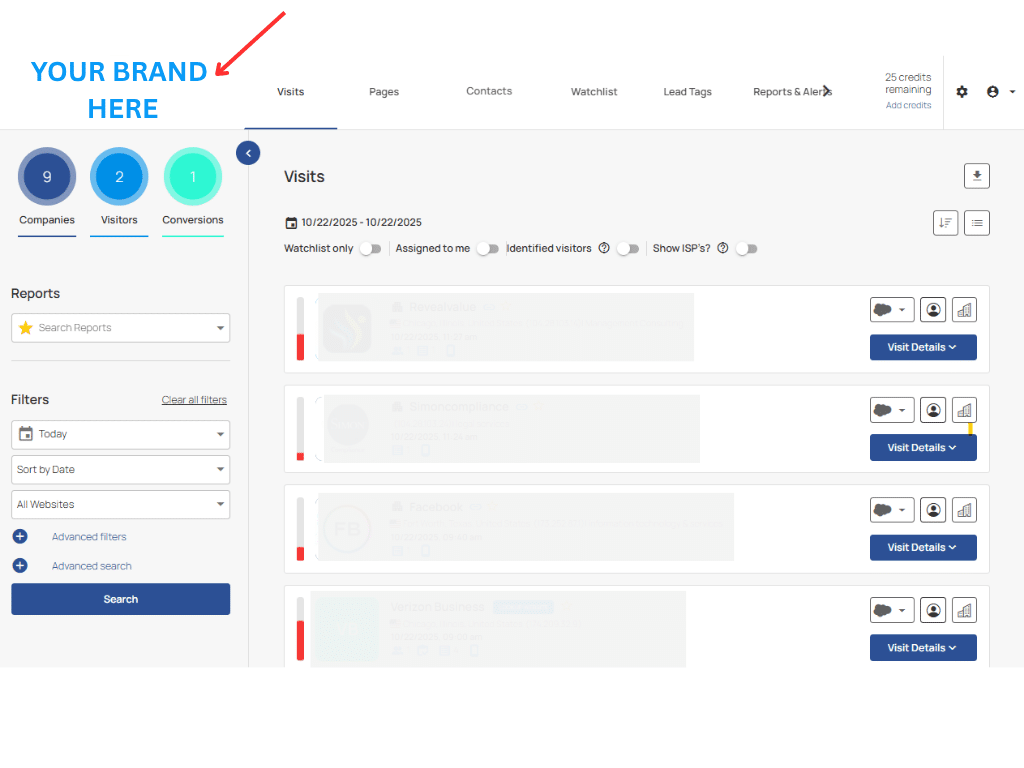Screen dimensions: 1024x768
Task: Turn on Identified visitors filtering
Action: point(629,248)
